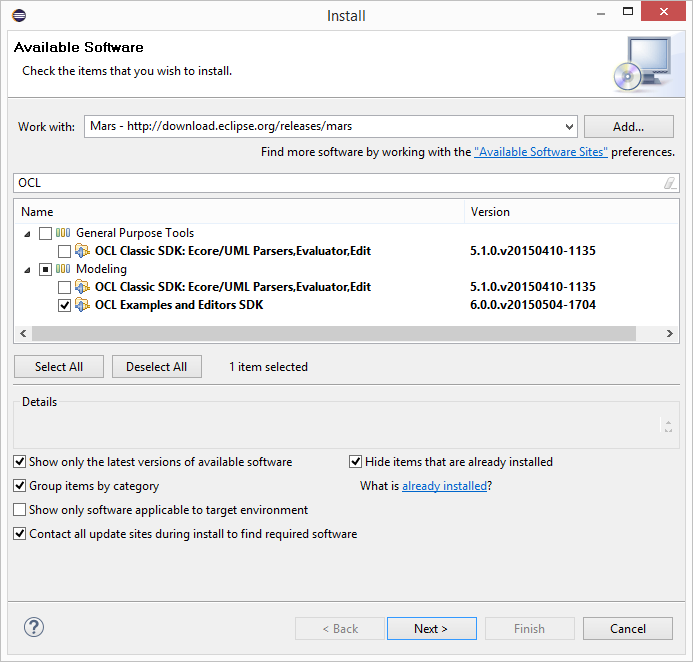Click the Details scroll up arrow

668,422
